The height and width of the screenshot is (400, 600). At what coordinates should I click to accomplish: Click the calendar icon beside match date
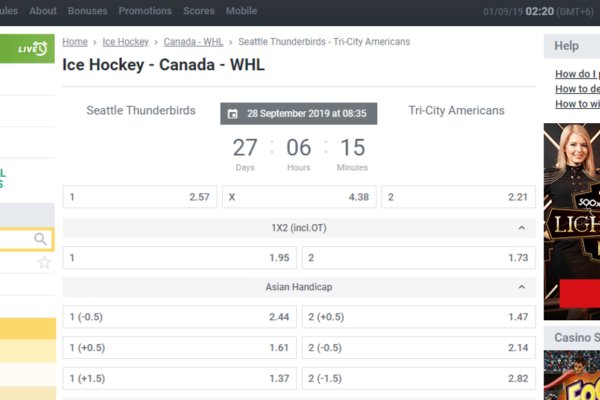[x=233, y=113]
